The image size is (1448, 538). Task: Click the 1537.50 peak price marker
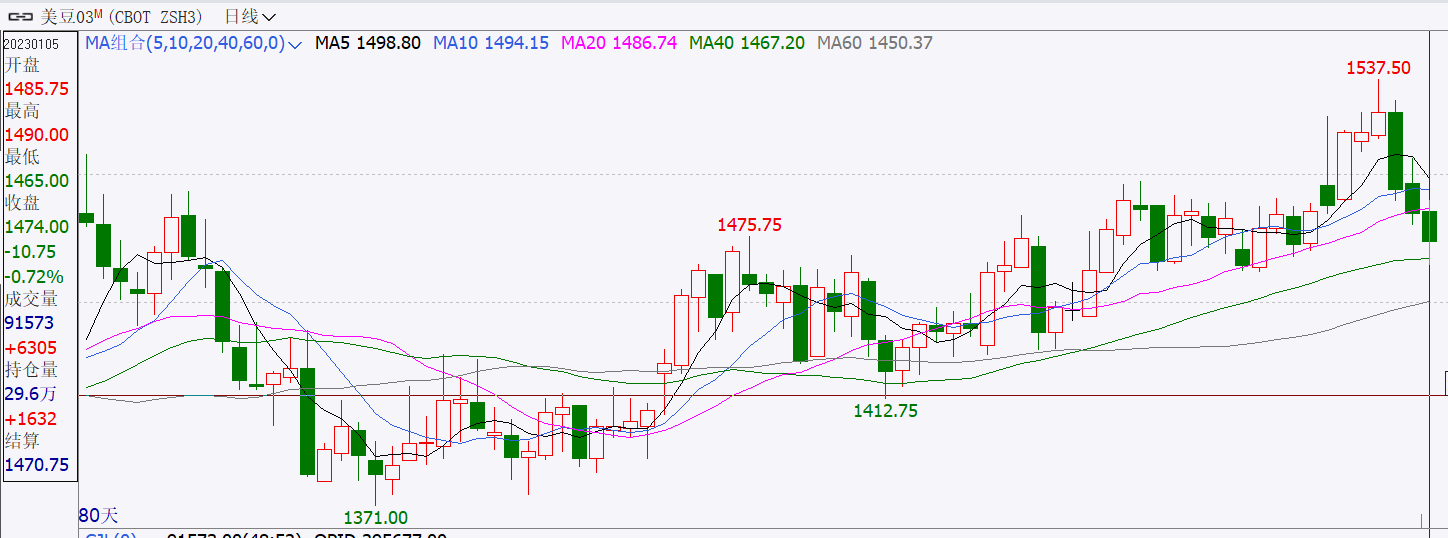[1379, 68]
